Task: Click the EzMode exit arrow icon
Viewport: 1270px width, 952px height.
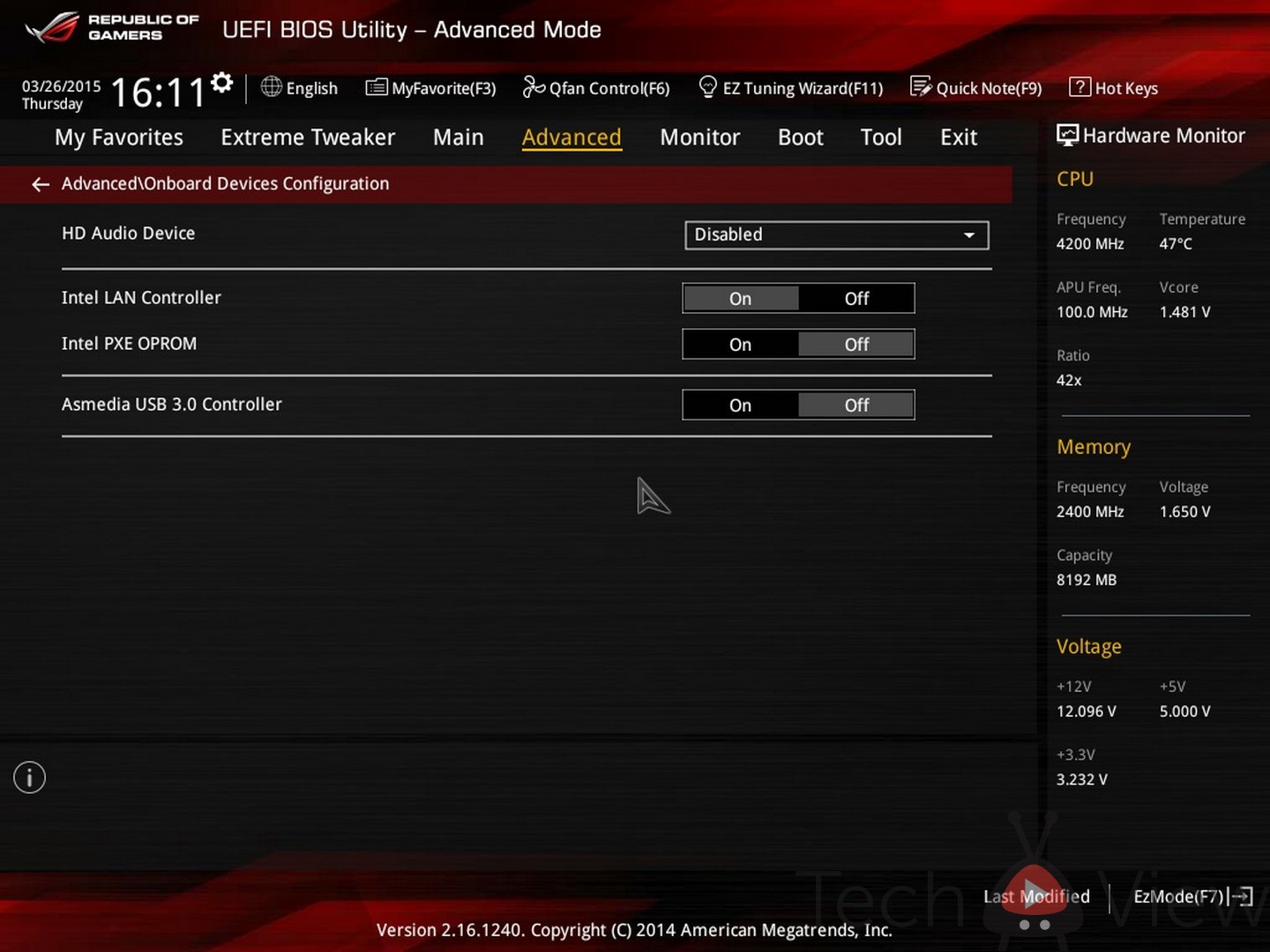Action: click(x=1241, y=896)
